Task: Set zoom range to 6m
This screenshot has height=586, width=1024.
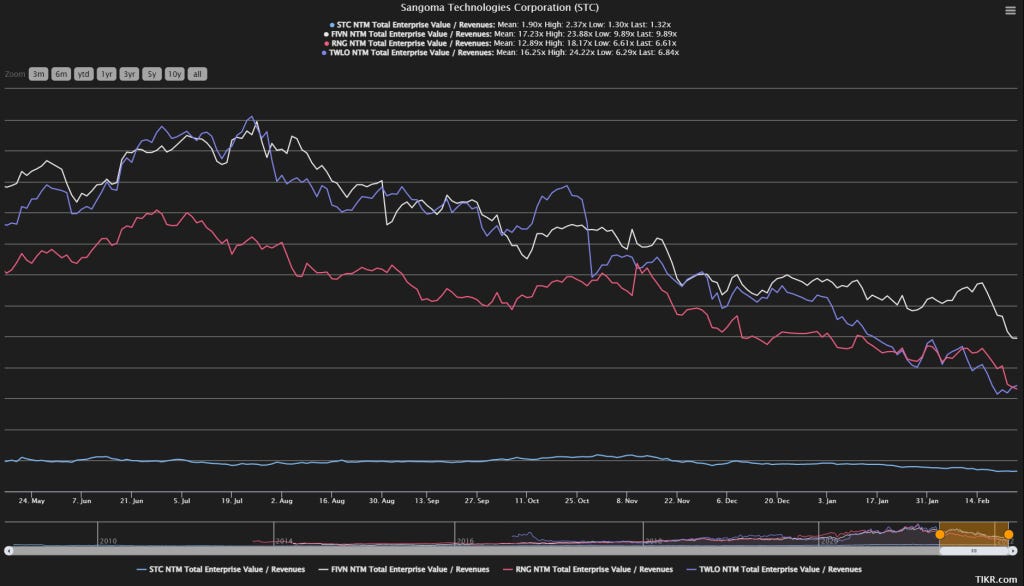Action: tap(61, 74)
